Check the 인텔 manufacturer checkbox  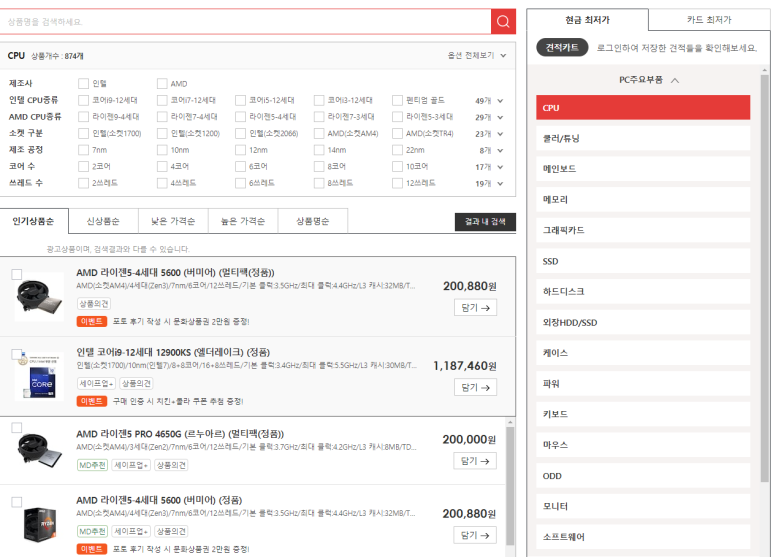(x=83, y=84)
